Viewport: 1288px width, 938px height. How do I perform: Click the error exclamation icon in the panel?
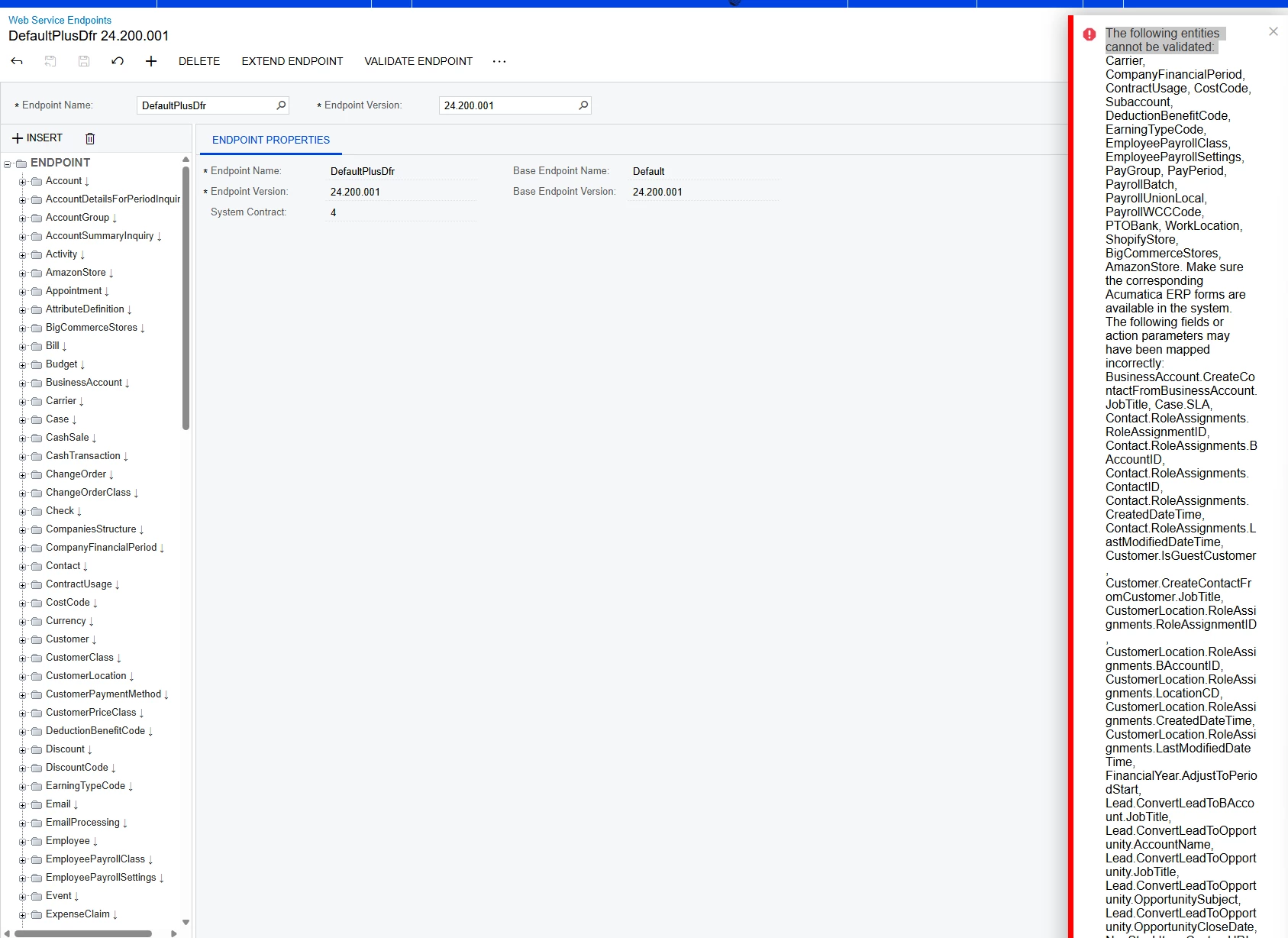(x=1089, y=34)
